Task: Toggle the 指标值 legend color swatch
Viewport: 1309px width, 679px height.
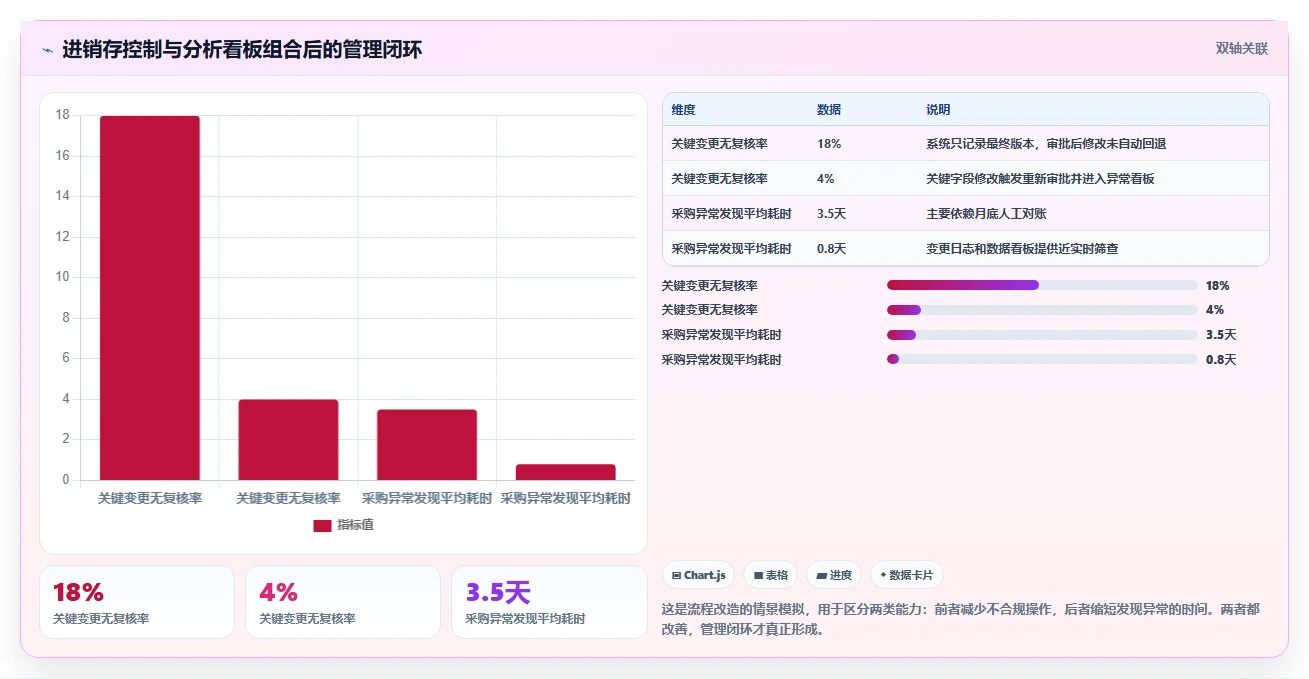Action: pos(322,525)
